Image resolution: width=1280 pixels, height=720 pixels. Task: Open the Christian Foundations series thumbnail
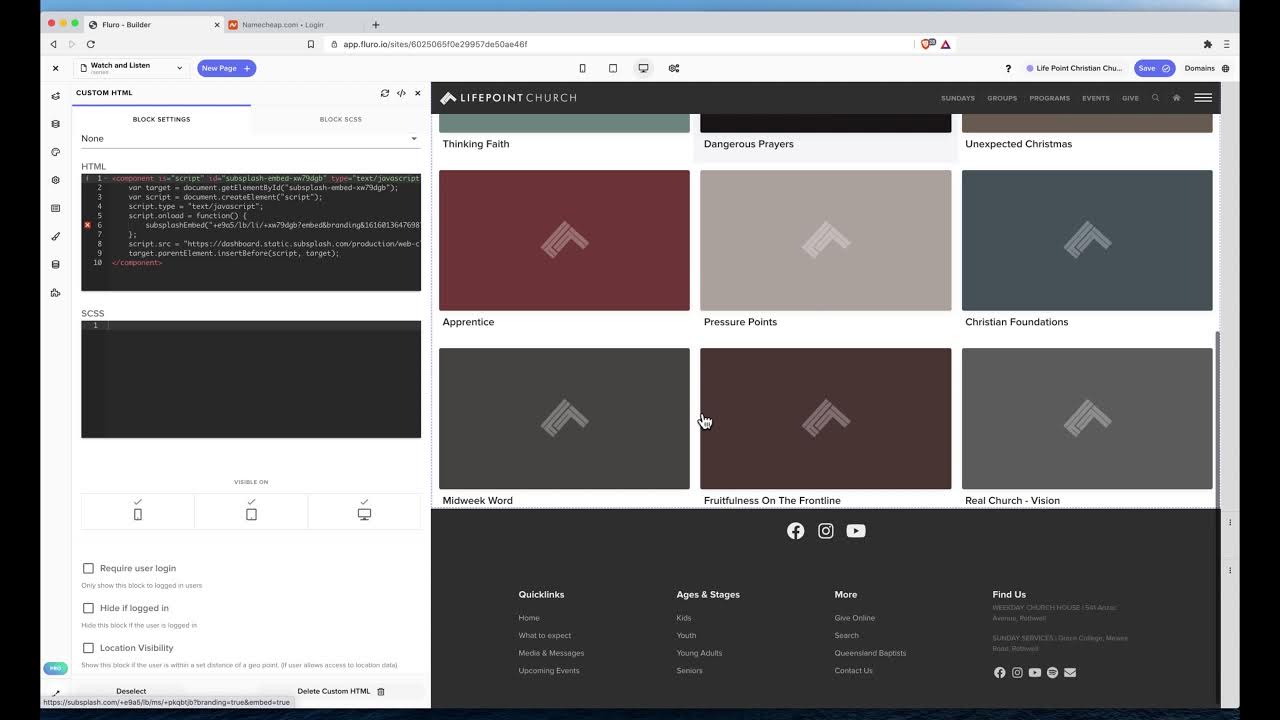pyautogui.click(x=1087, y=240)
